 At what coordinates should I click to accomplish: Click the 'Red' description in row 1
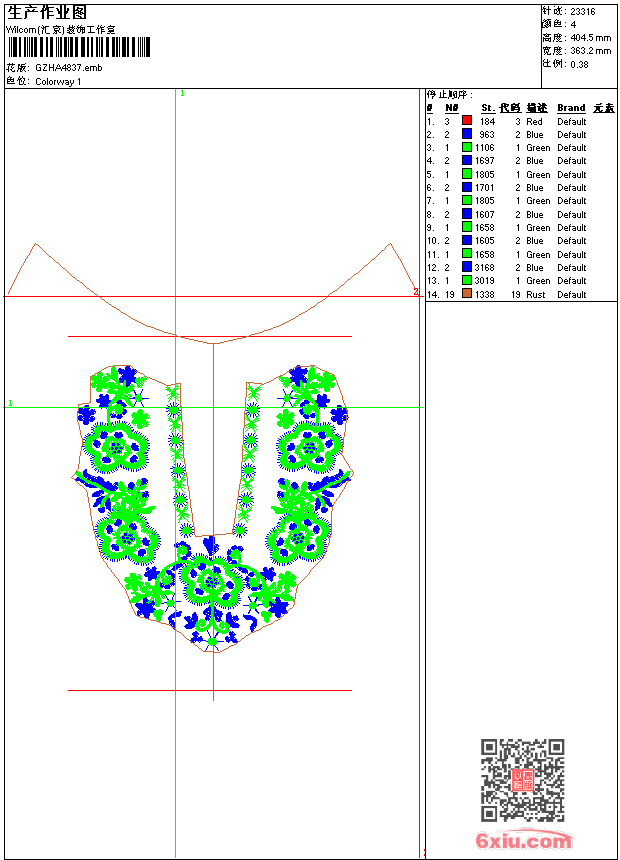pyautogui.click(x=534, y=122)
